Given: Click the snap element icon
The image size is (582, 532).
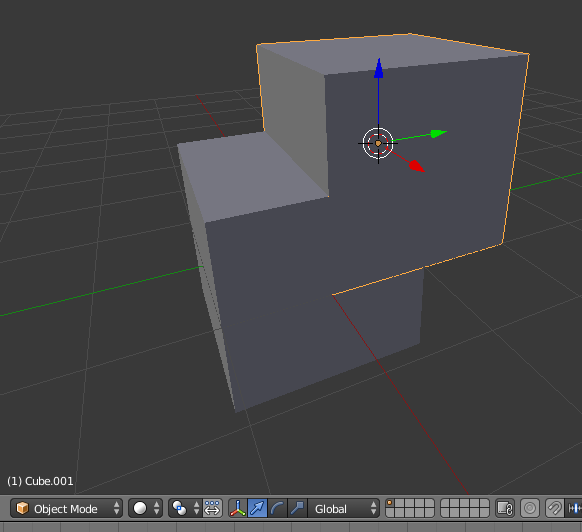Looking at the screenshot, I should pyautogui.click(x=574, y=508).
